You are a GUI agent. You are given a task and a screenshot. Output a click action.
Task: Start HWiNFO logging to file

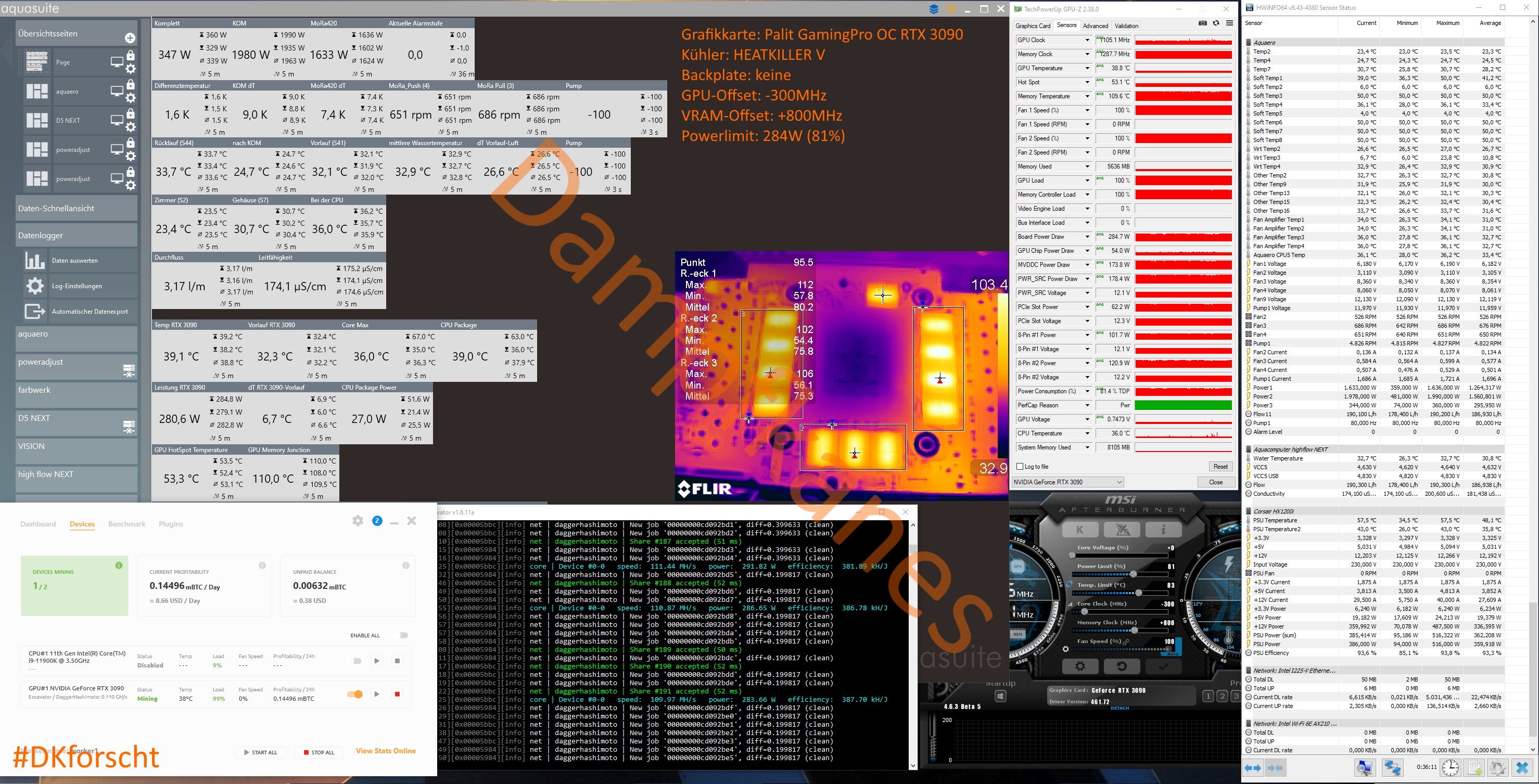pos(1474,768)
